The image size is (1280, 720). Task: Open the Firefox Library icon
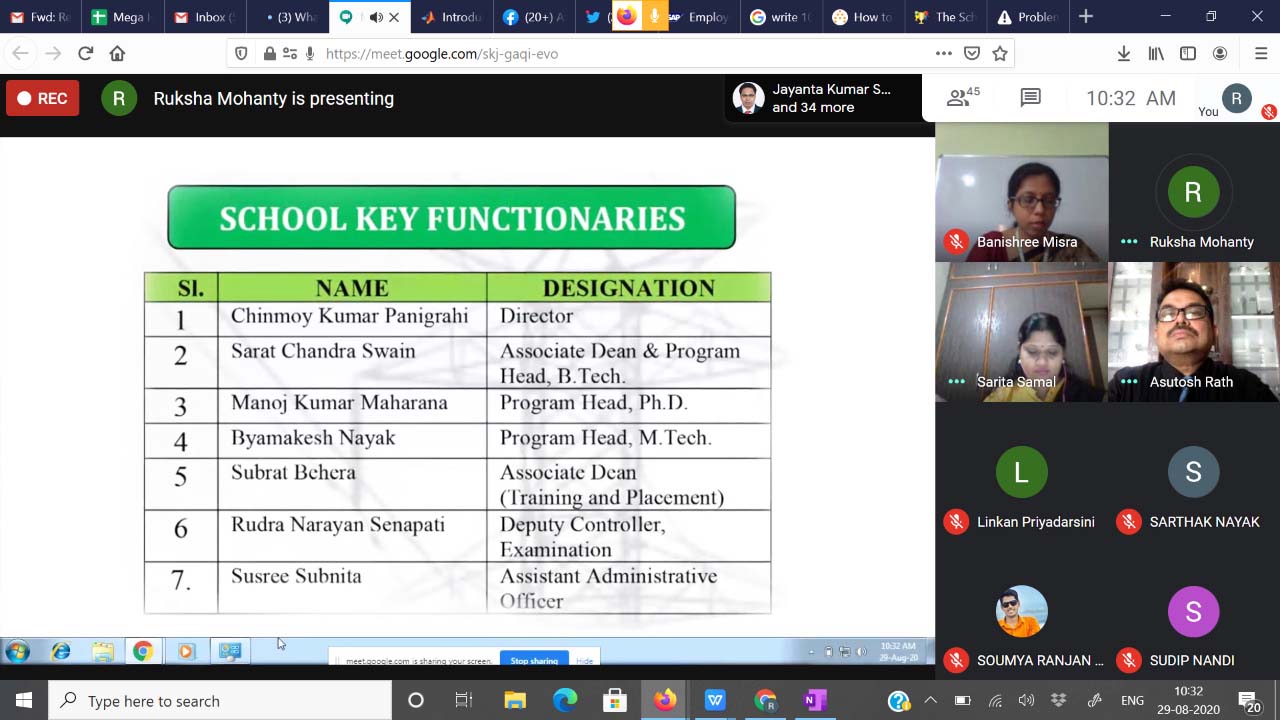coord(1156,54)
